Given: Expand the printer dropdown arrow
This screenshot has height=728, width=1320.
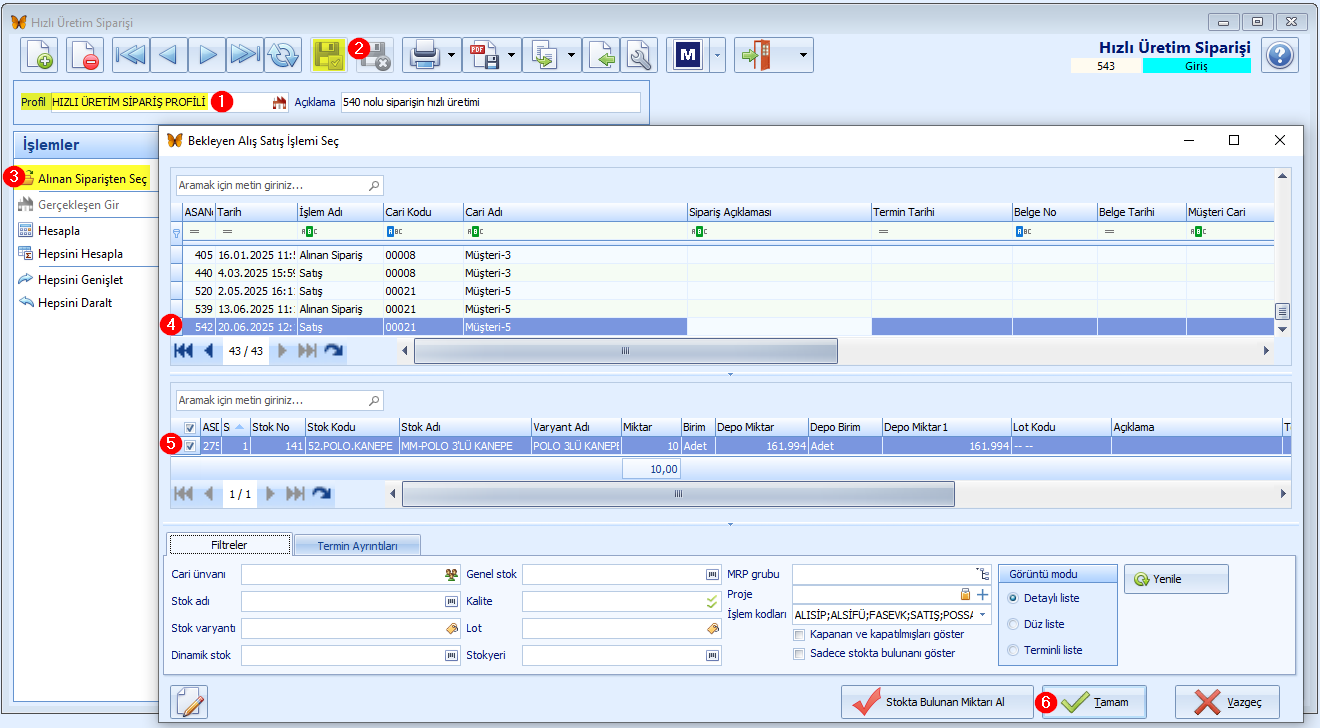Looking at the screenshot, I should click(x=453, y=55).
